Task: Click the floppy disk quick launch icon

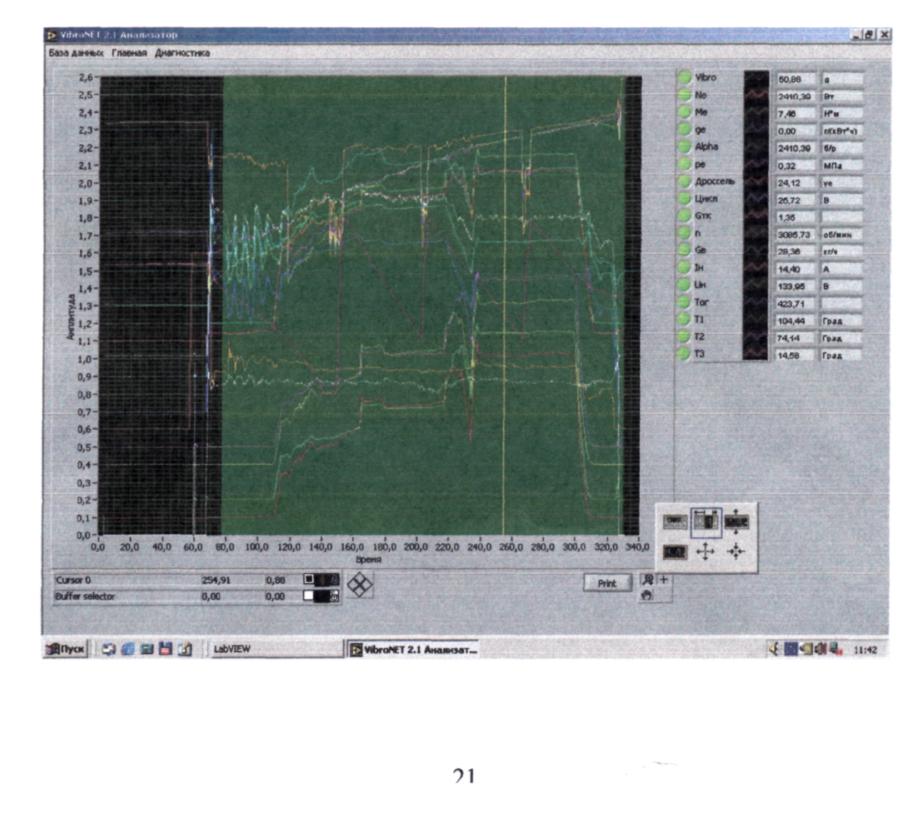Action: coord(166,649)
